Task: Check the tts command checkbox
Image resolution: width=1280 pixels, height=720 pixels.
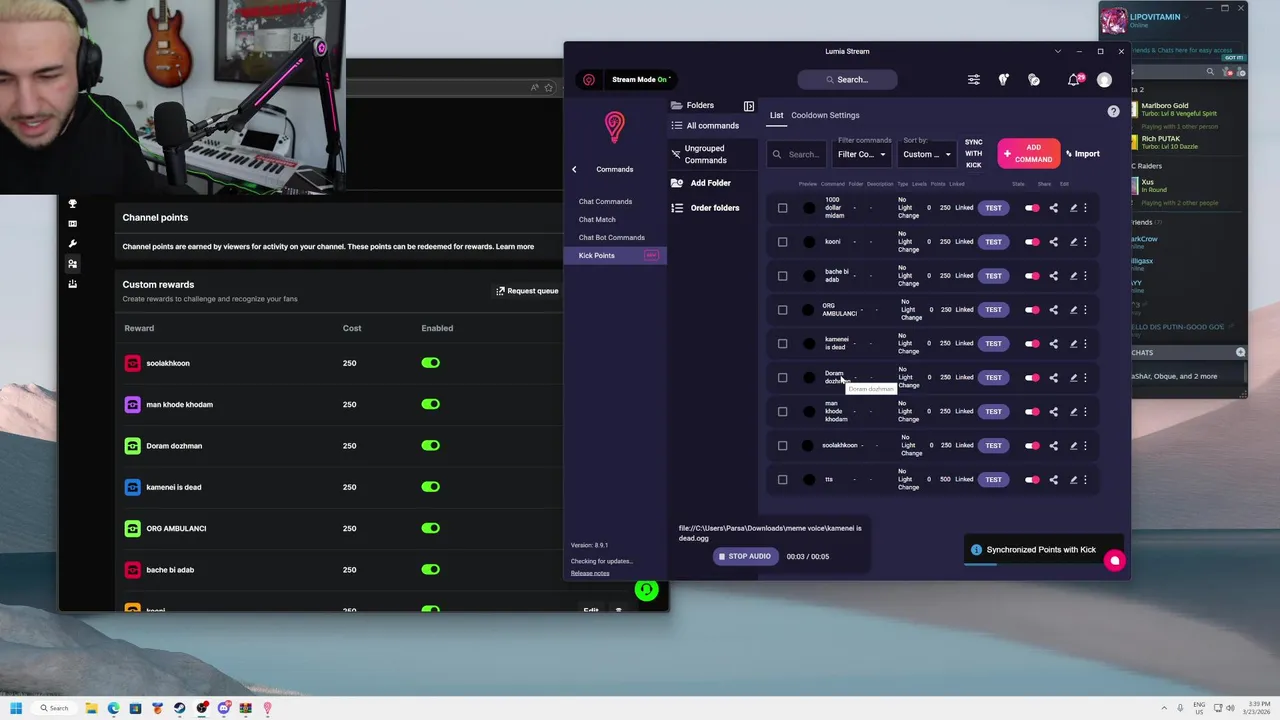Action: [783, 480]
